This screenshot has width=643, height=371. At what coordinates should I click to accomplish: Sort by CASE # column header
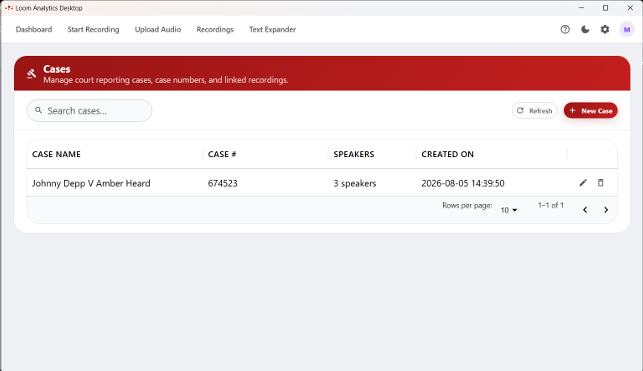click(x=222, y=154)
